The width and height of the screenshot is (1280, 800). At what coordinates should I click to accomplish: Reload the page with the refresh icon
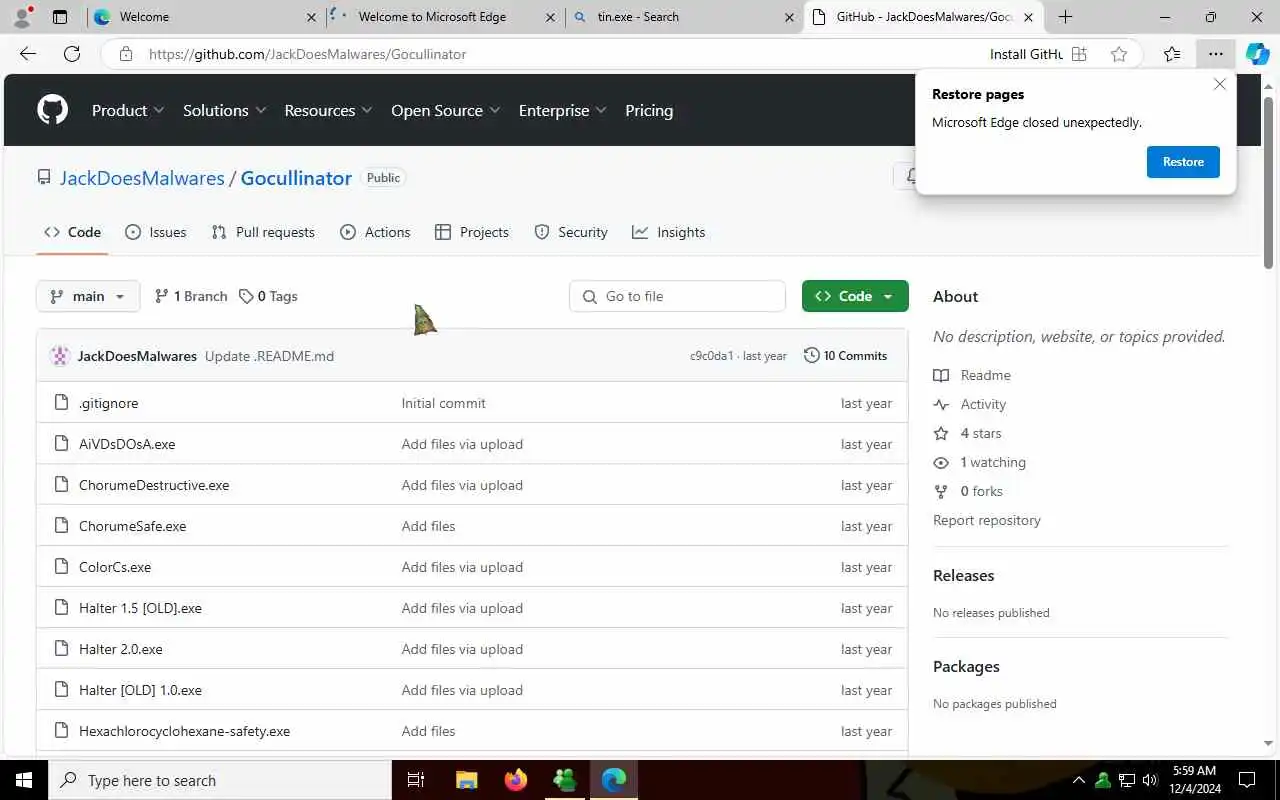tap(72, 54)
